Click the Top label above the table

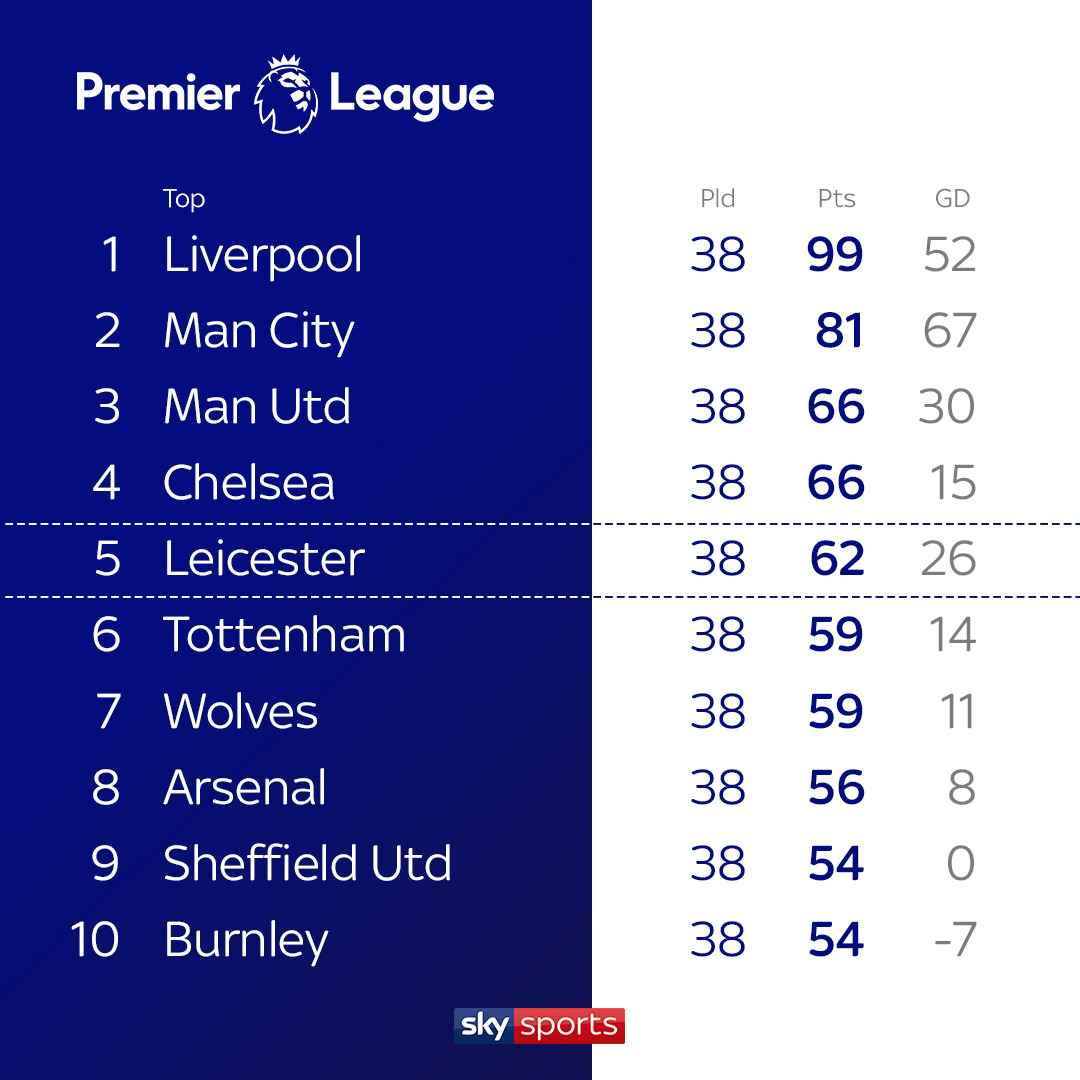click(x=184, y=199)
